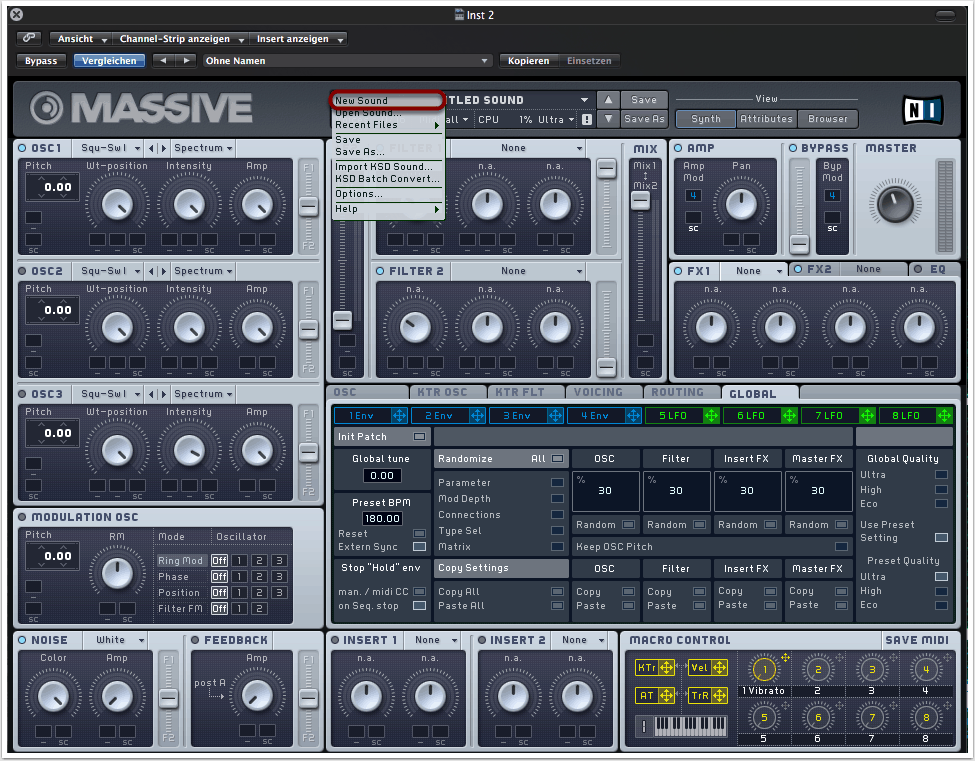Image resolution: width=975 pixels, height=761 pixels.
Task: Click the 1 Env crosshair icon
Action: [399, 415]
